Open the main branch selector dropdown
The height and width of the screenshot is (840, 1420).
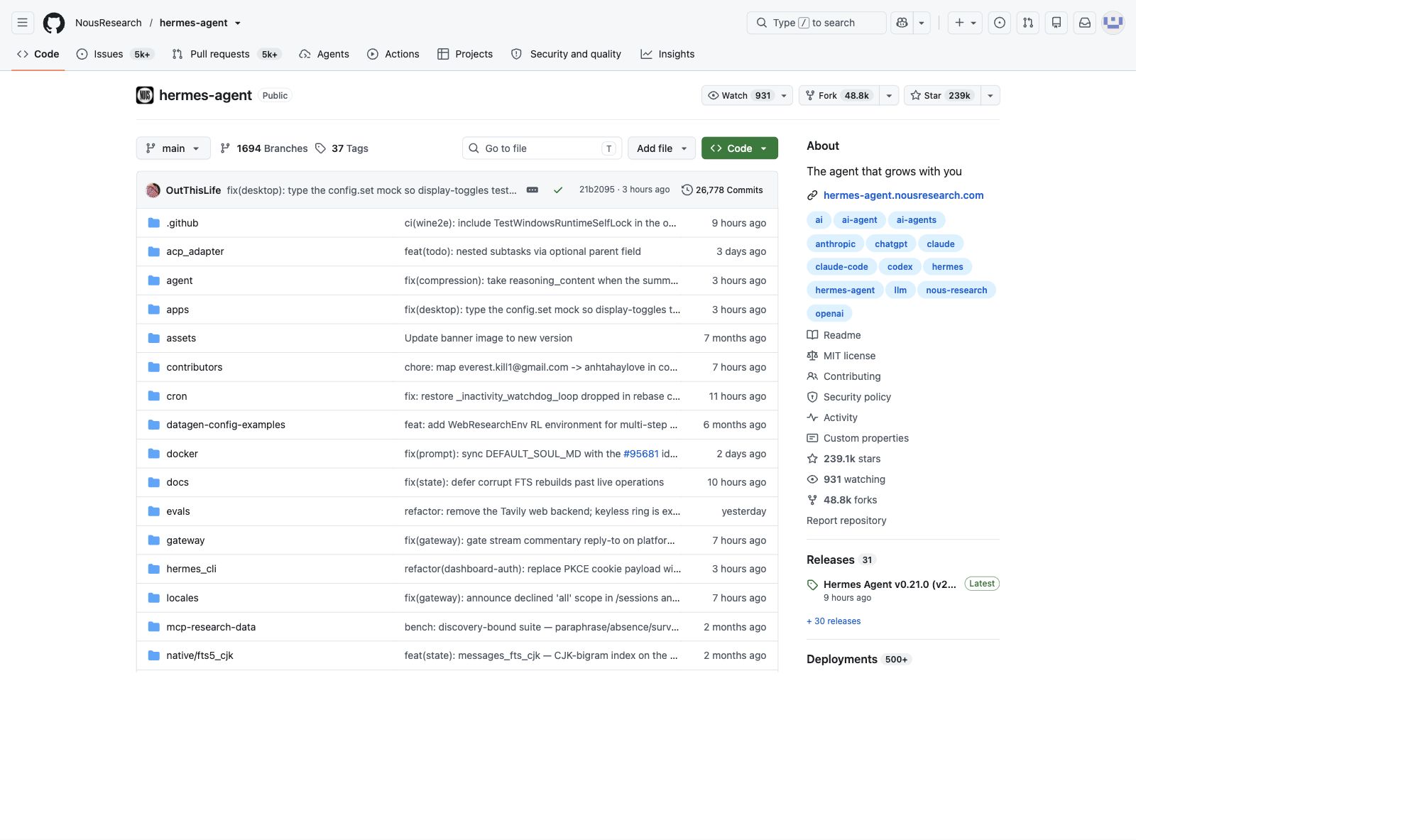[173, 148]
